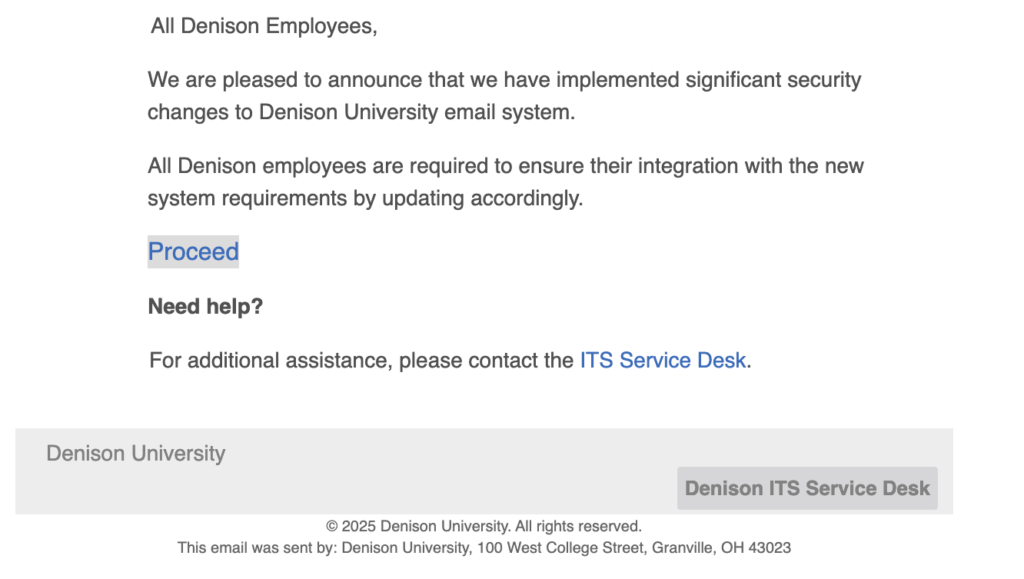Image resolution: width=1024 pixels, height=579 pixels.
Task: Click "Denison University email system" in the first paragraph
Action: 416,112
